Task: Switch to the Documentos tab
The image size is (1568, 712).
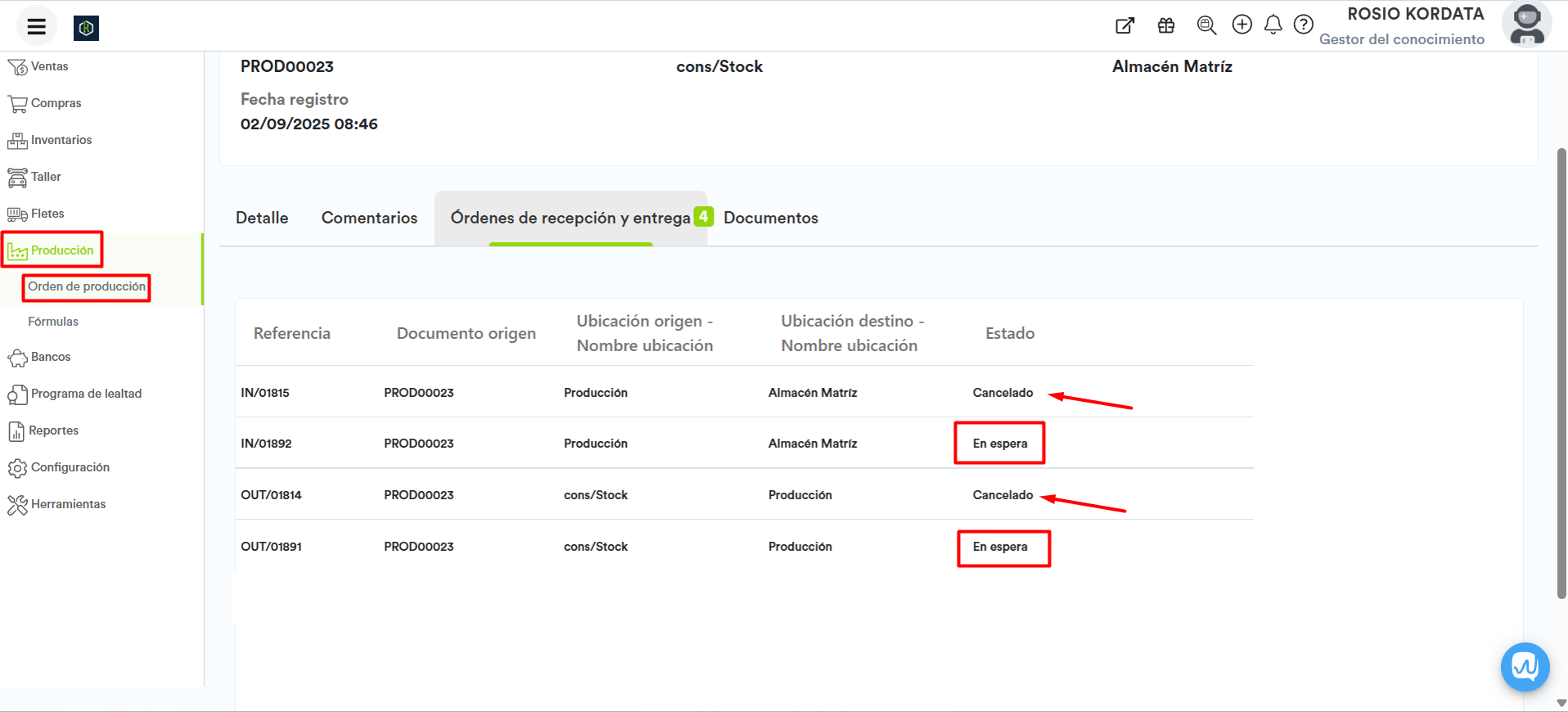Action: click(770, 218)
